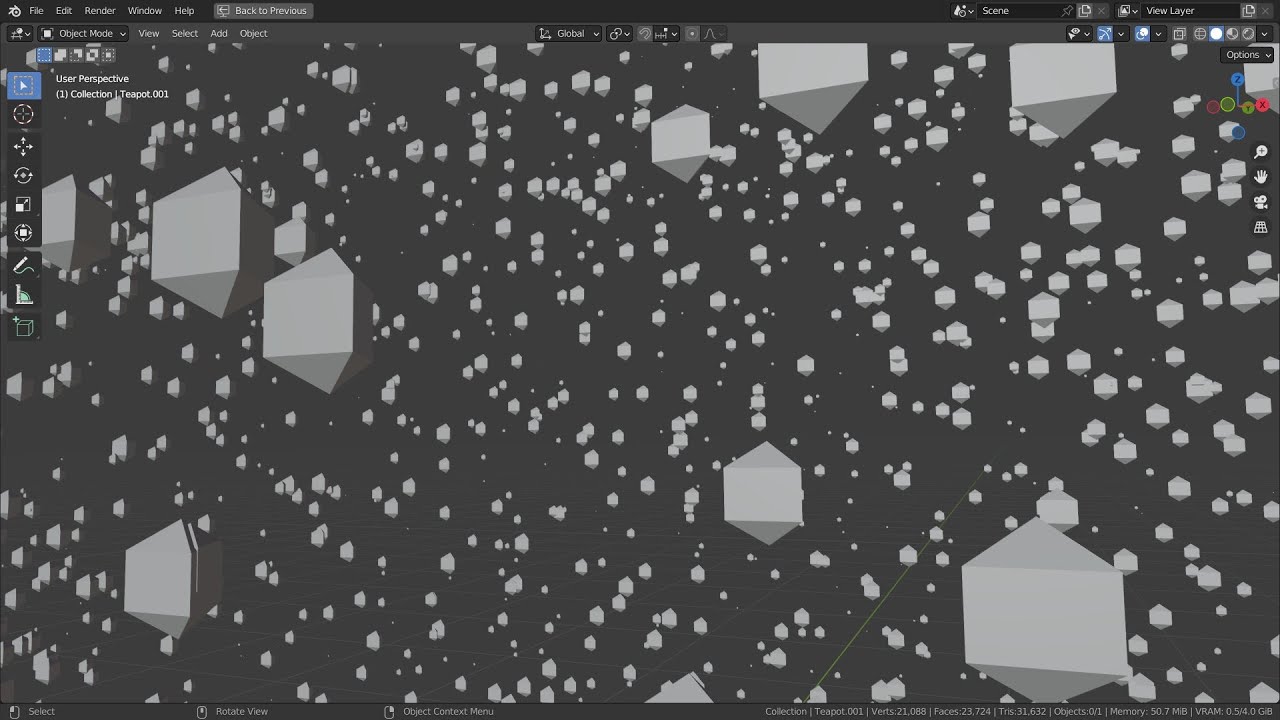Open the Edit menu

click(x=64, y=10)
